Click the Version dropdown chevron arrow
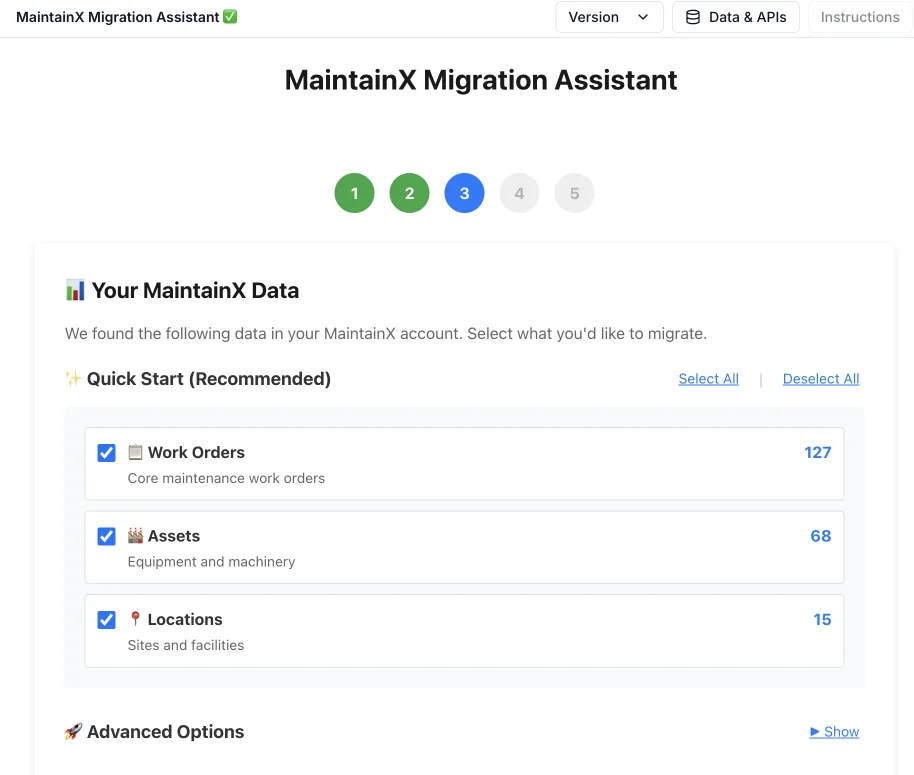The width and height of the screenshot is (914, 775). pos(643,17)
